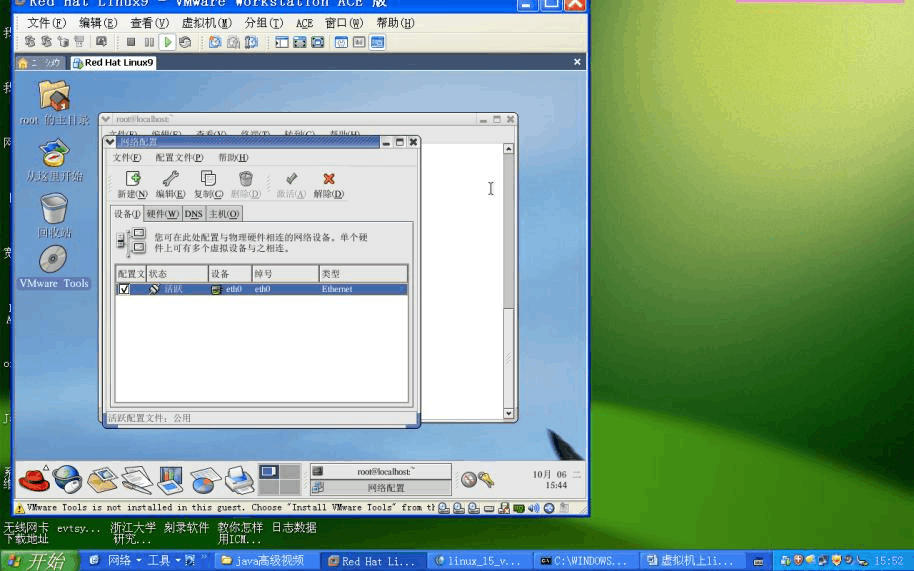Open the VMware Tools CD desktop icon
Screen dimensions: 914x571
coord(53,259)
